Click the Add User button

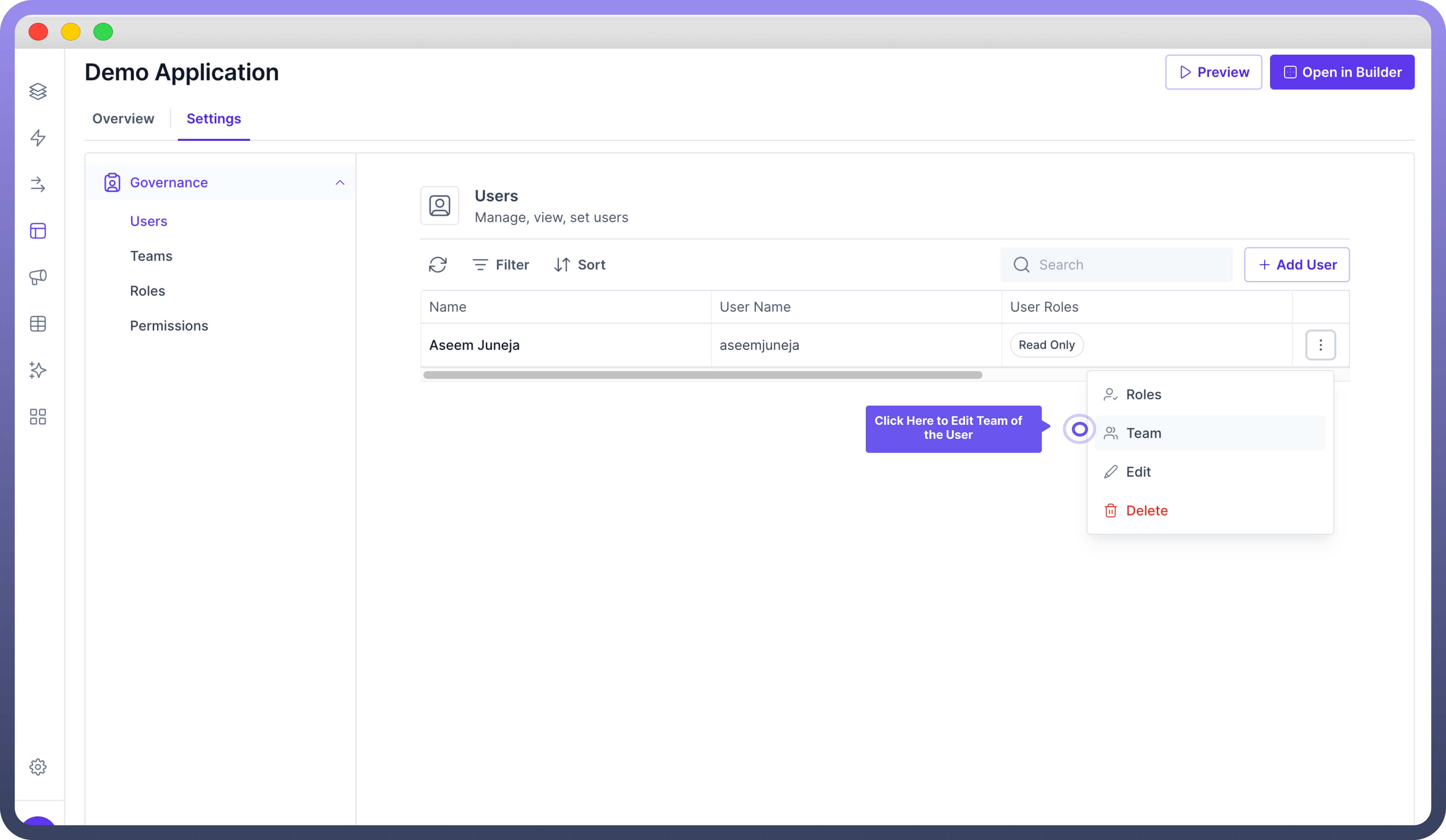1296,264
